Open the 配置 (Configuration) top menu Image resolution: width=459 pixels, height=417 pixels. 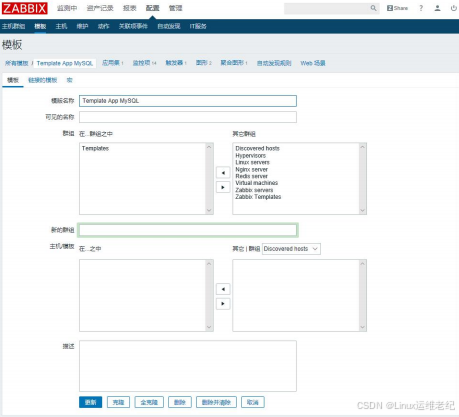(x=153, y=8)
